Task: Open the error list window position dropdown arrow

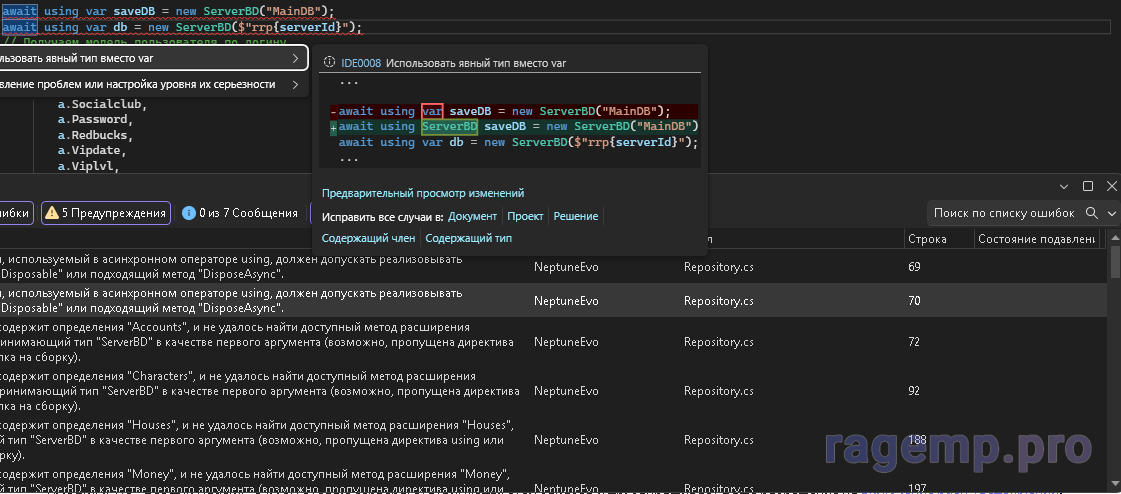Action: tap(1066, 186)
